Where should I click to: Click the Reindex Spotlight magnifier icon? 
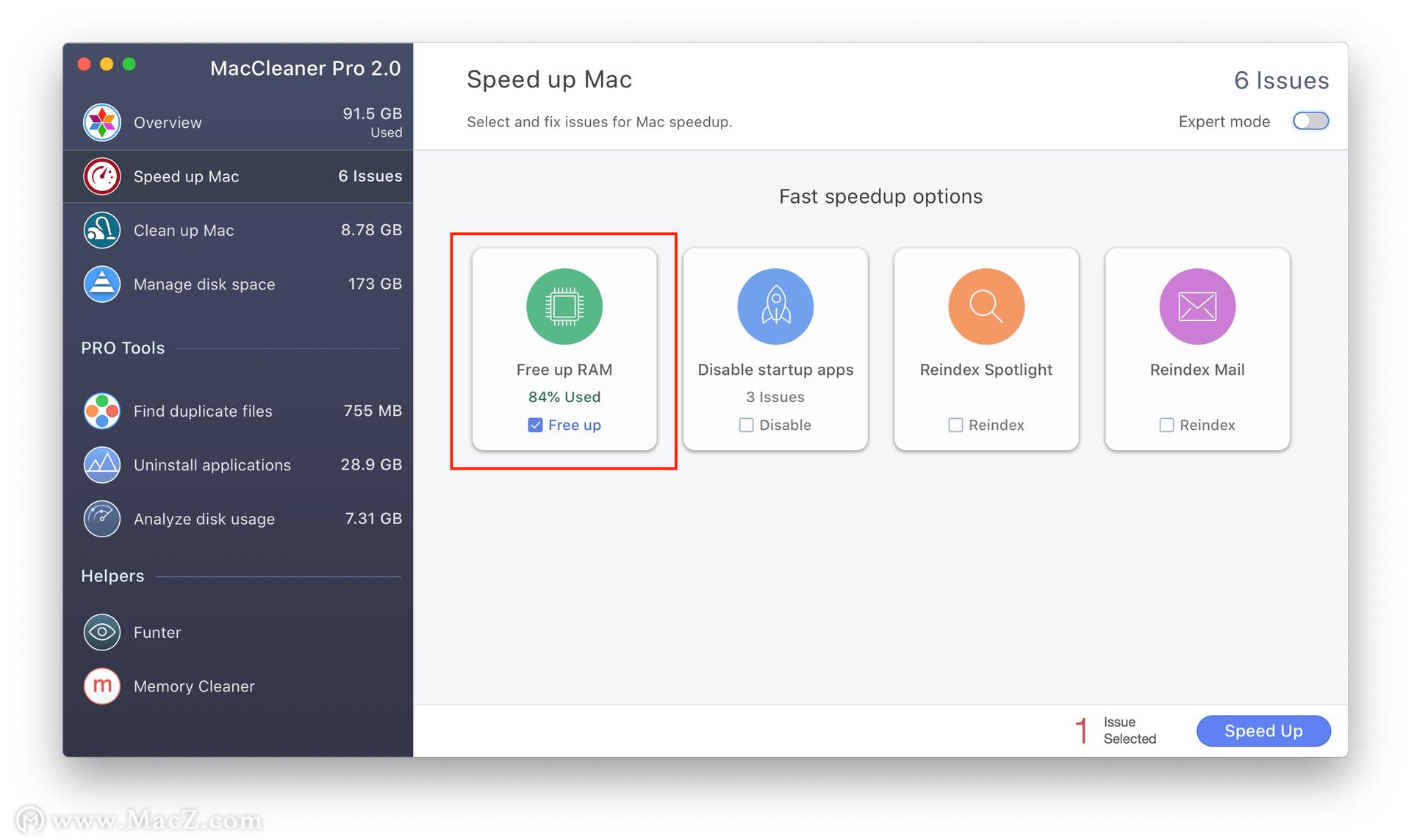click(x=985, y=306)
